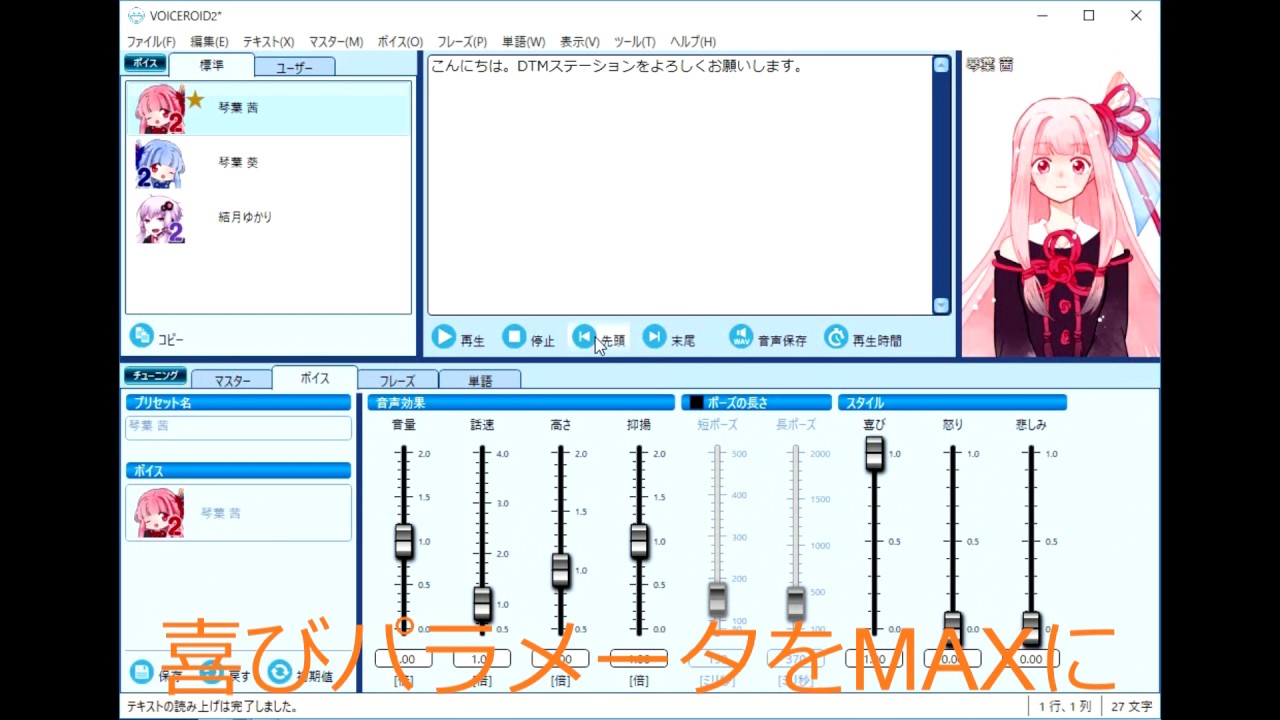The height and width of the screenshot is (720, 1280).
Task: Click the VOICEROID2 title bar app icon
Action: [x=135, y=15]
